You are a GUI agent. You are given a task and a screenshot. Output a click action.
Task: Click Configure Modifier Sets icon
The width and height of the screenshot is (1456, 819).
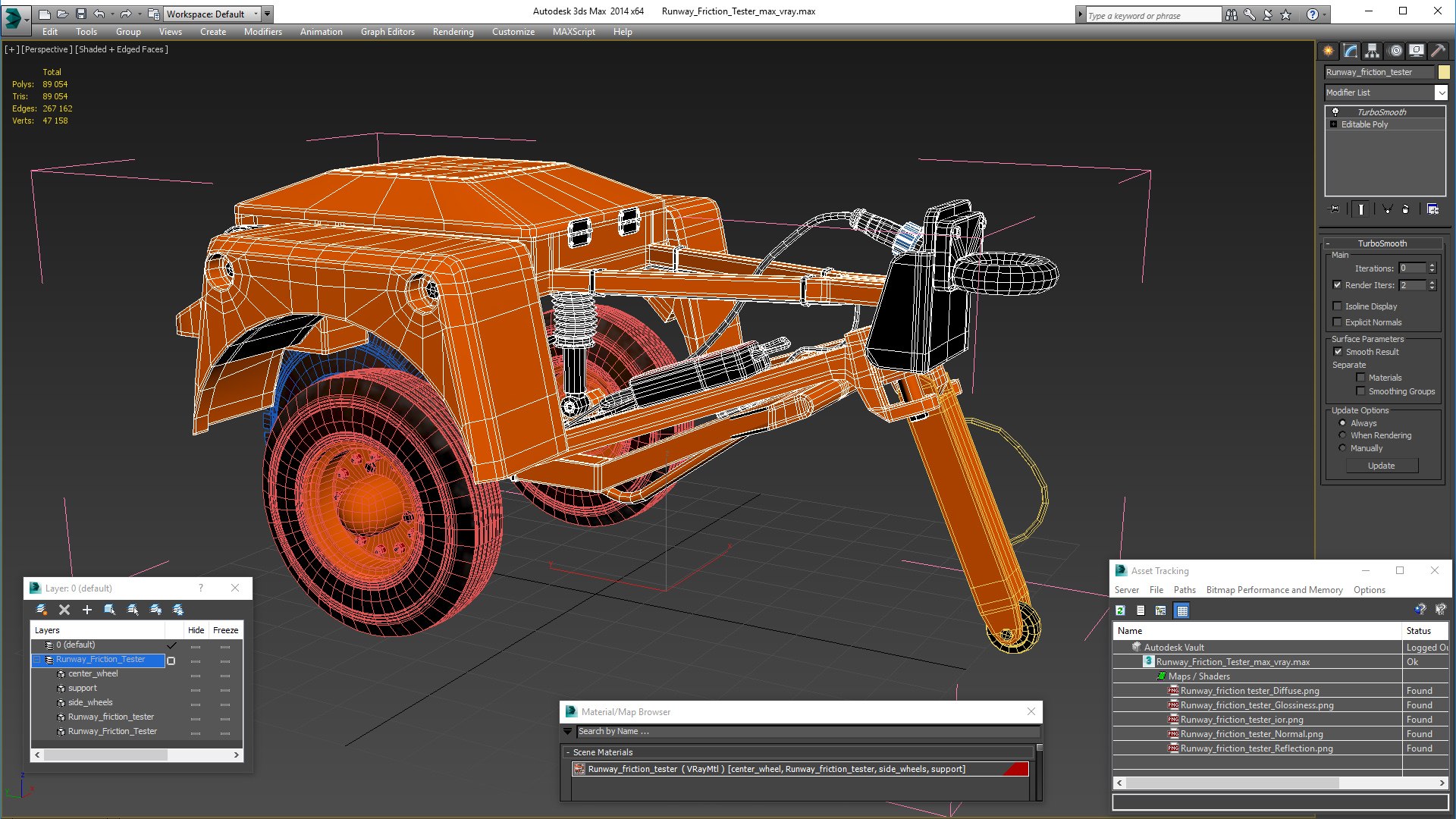(x=1432, y=209)
